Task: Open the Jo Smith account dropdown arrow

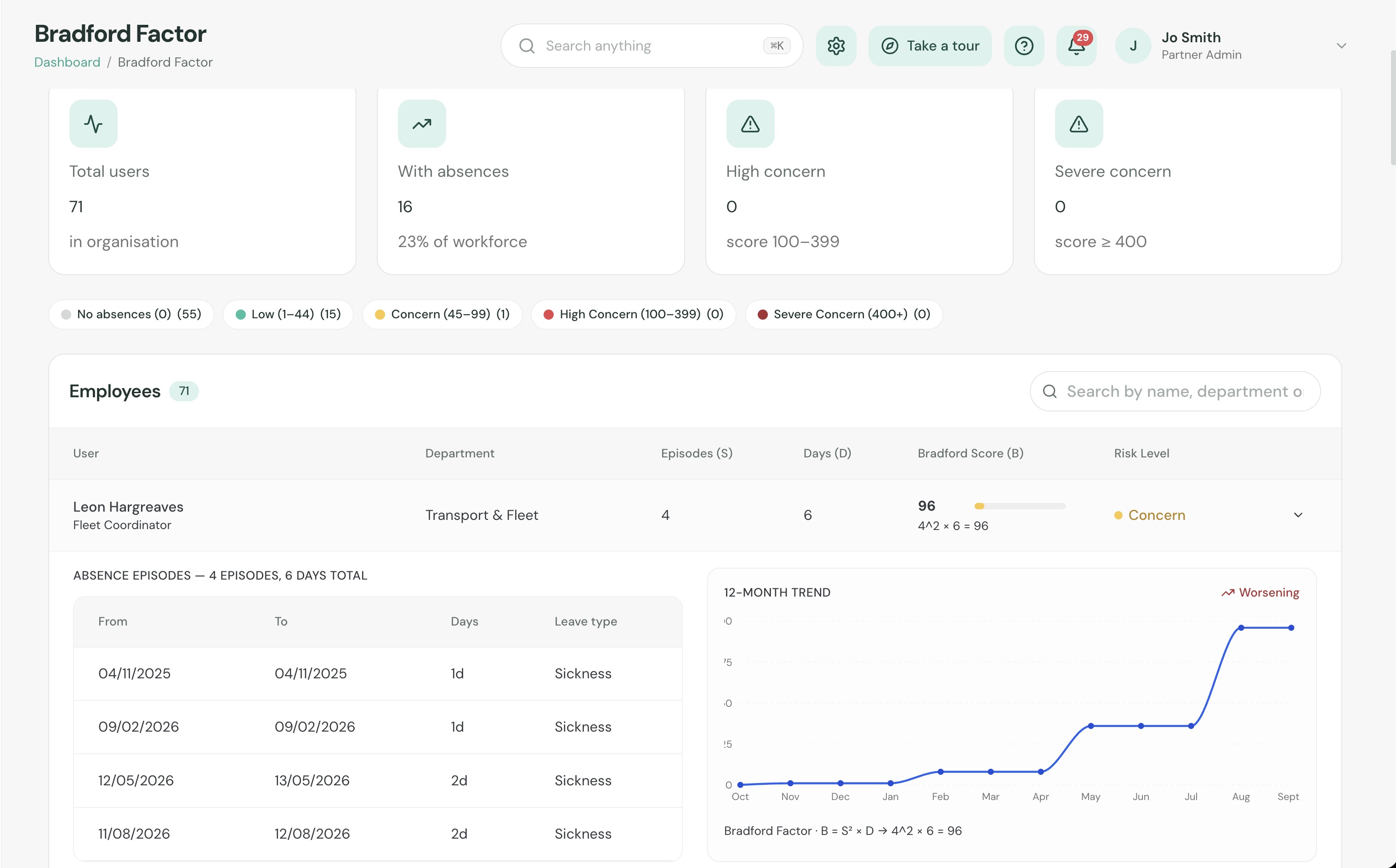Action: tap(1341, 46)
